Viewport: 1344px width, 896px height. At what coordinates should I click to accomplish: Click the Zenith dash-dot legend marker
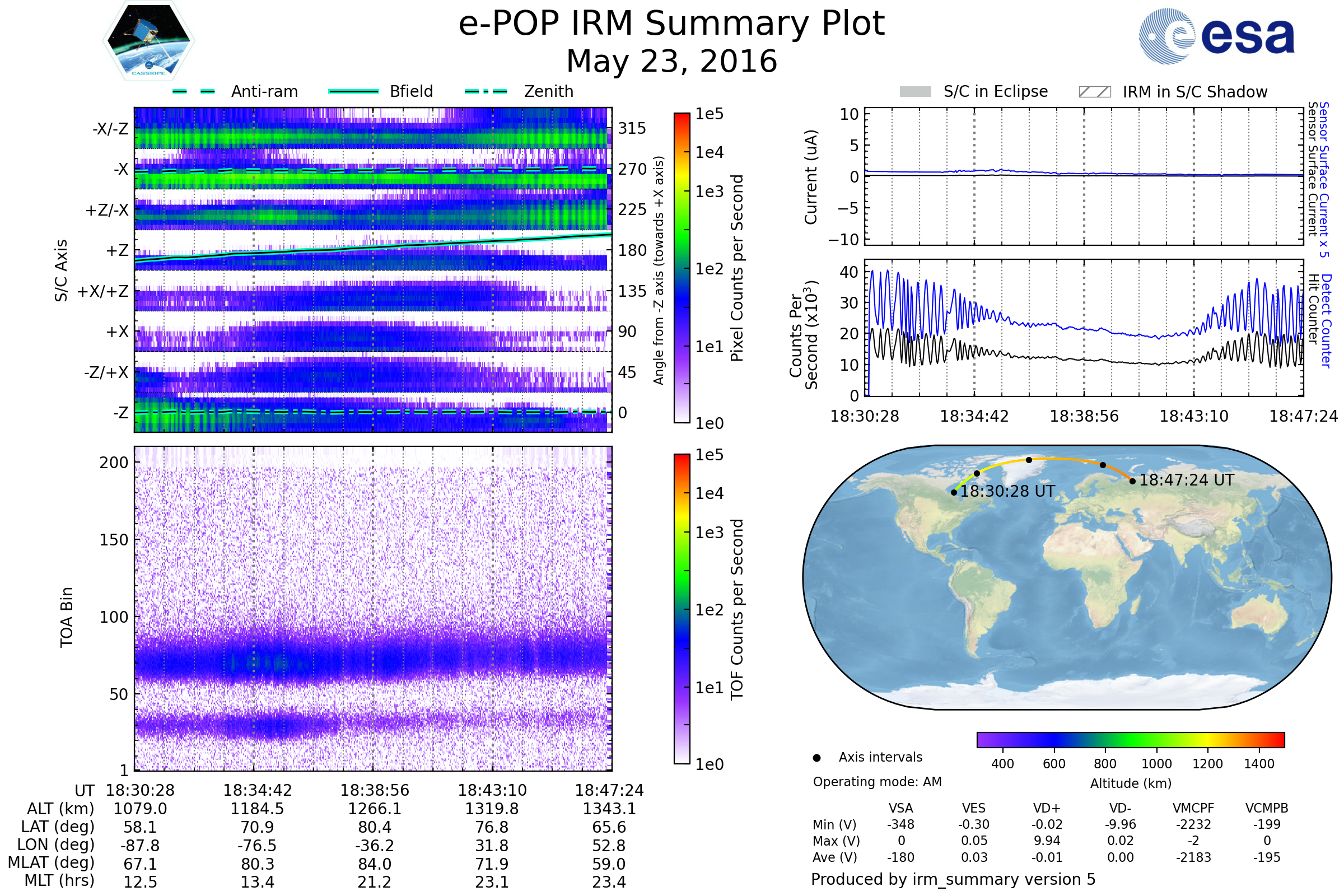click(x=486, y=91)
